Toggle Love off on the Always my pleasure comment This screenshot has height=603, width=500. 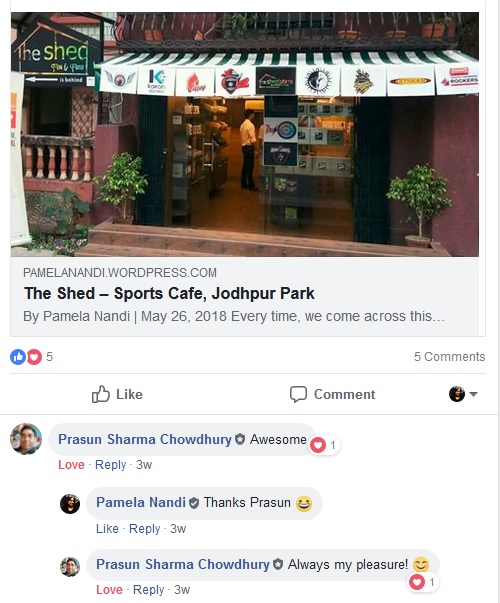point(109,590)
